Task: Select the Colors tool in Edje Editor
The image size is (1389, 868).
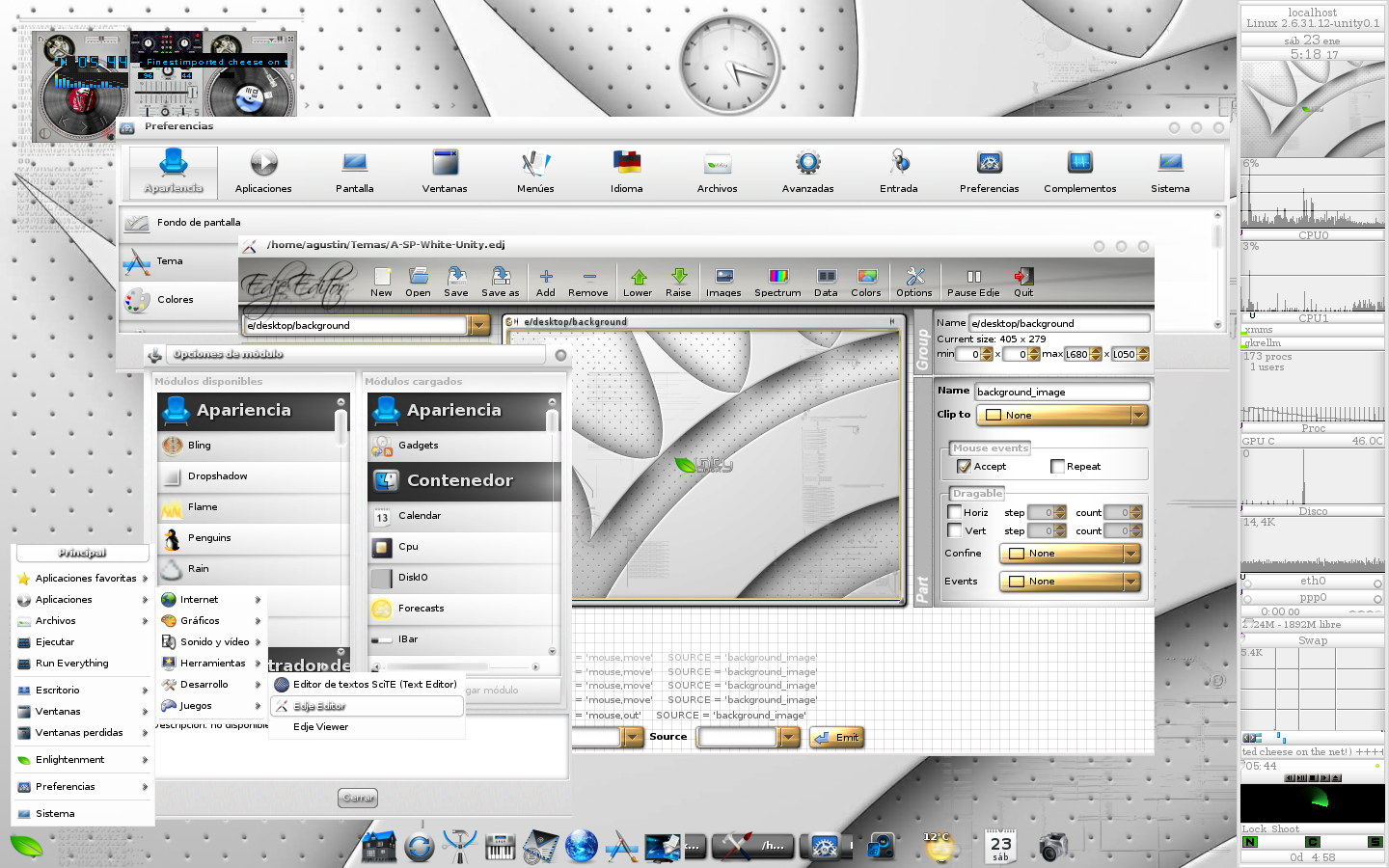Action: (x=865, y=282)
